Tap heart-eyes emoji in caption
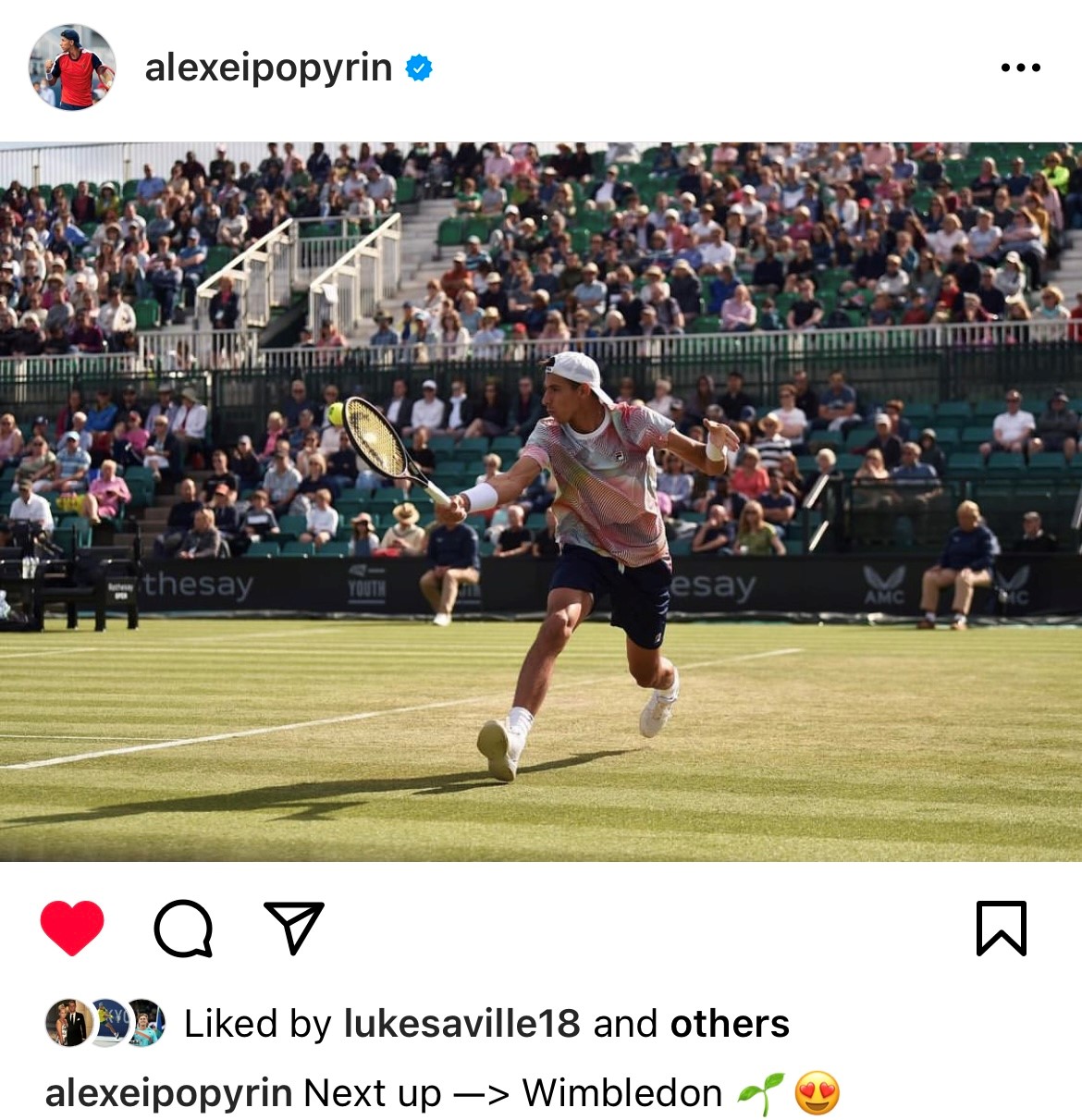This screenshot has height=1120, width=1082. (x=817, y=1093)
